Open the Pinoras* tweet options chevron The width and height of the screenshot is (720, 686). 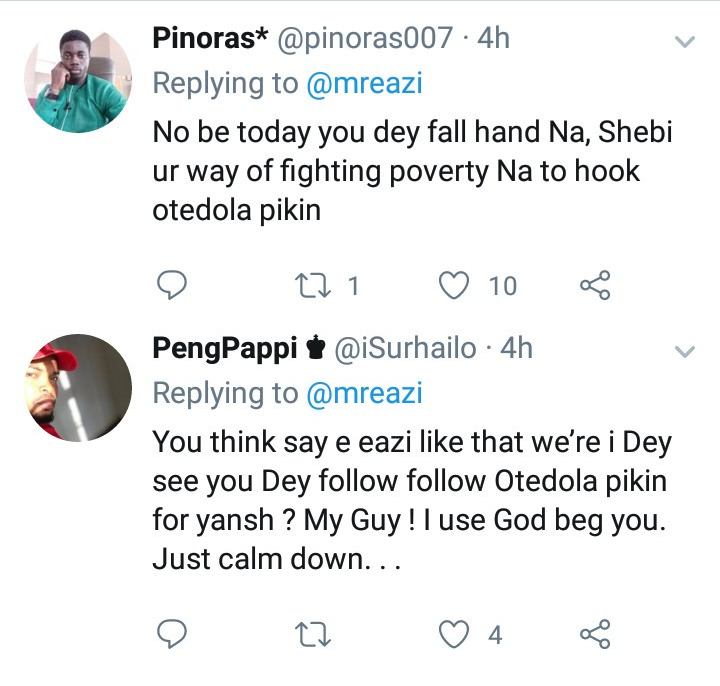(x=685, y=42)
